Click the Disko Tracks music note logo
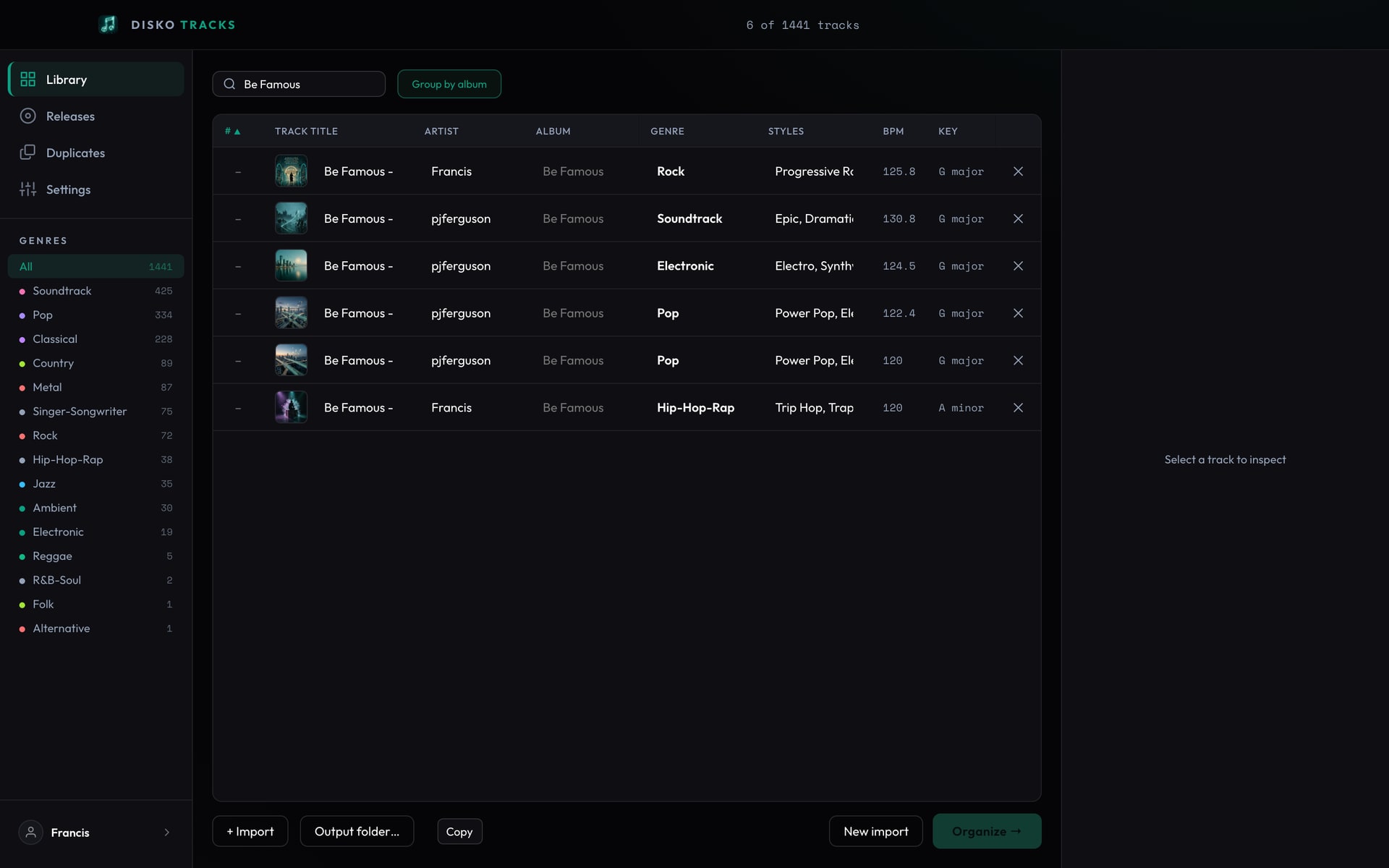The height and width of the screenshot is (868, 1389). click(x=108, y=25)
